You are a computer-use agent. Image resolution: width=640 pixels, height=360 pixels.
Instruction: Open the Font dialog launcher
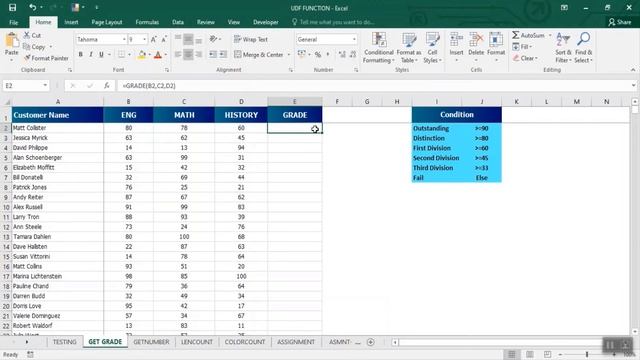[167, 70]
